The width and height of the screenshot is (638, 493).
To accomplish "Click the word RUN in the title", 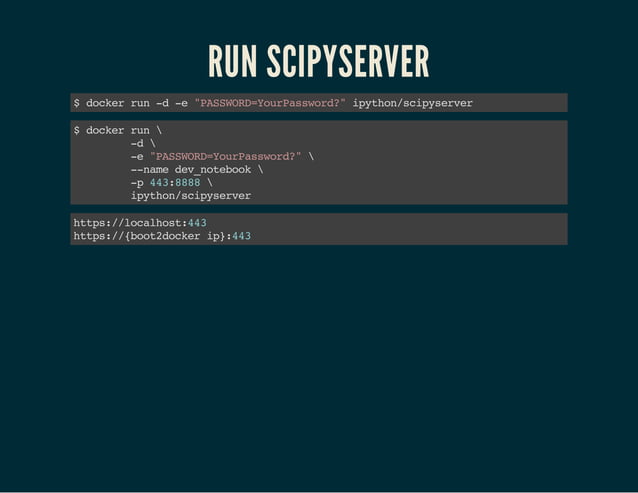I will pyautogui.click(x=233, y=63).
